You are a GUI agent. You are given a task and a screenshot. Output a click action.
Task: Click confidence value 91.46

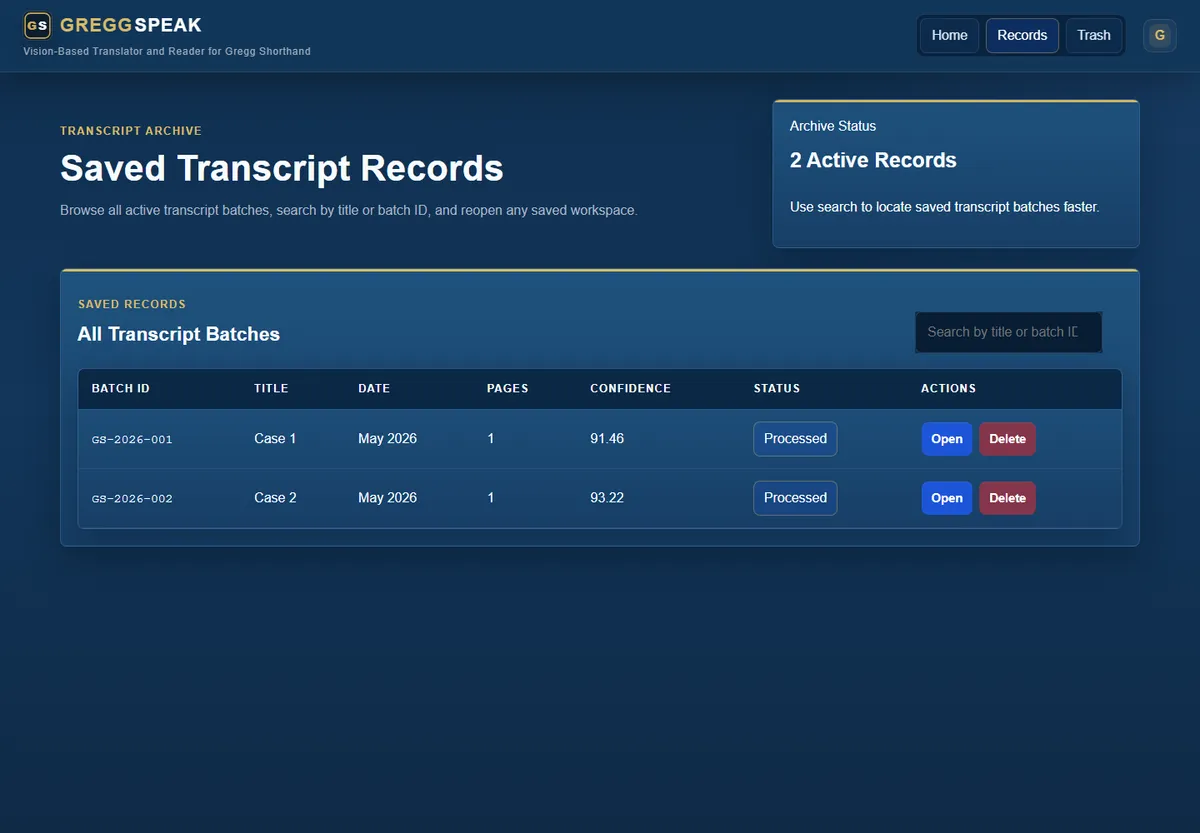(607, 438)
